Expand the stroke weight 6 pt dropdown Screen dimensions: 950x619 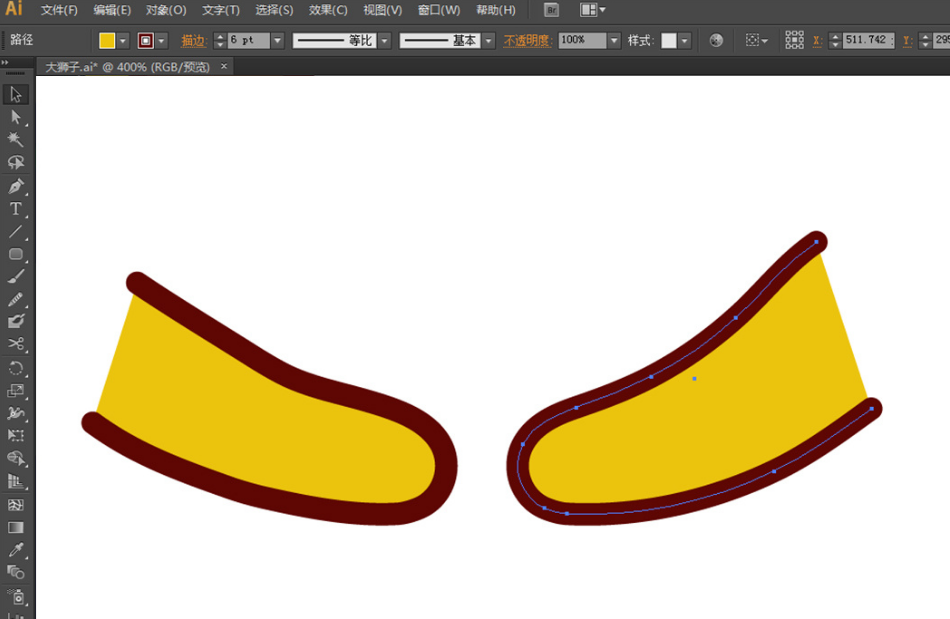pos(277,41)
